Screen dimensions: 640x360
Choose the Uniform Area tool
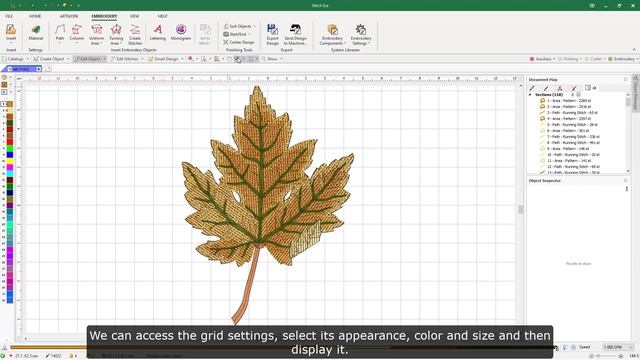[97, 34]
